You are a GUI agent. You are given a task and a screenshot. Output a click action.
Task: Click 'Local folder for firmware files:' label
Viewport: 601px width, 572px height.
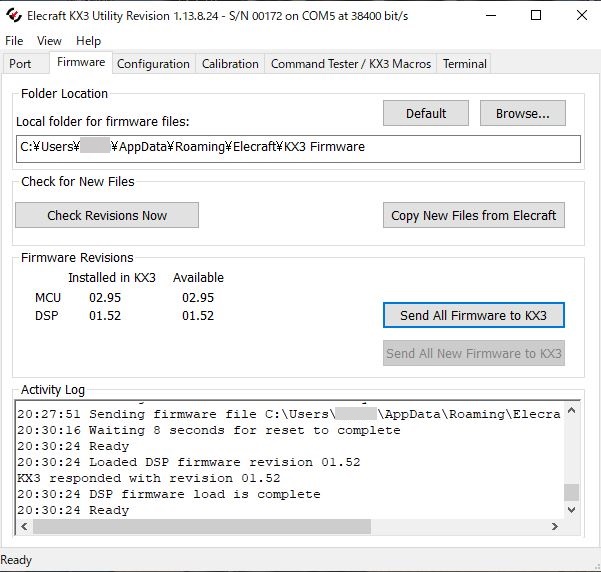(103, 122)
